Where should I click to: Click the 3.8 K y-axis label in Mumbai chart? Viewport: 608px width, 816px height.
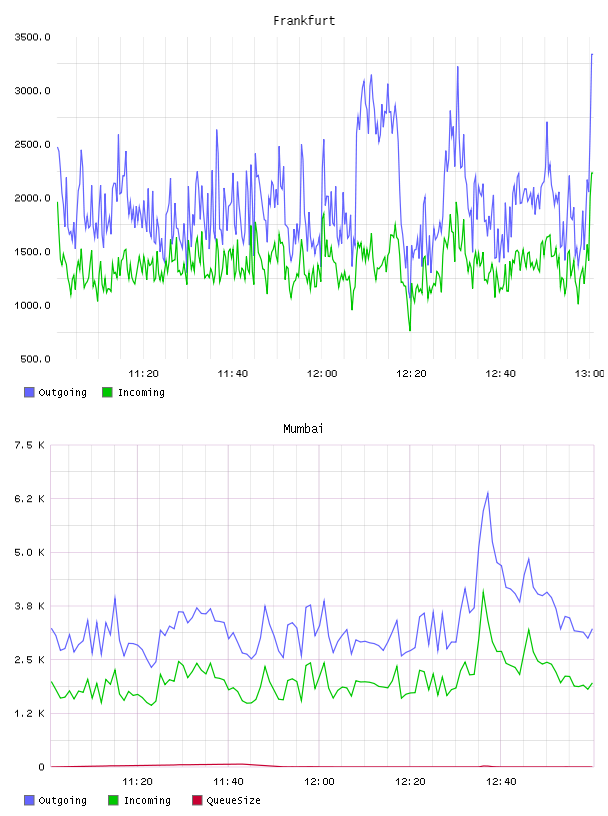point(29,606)
